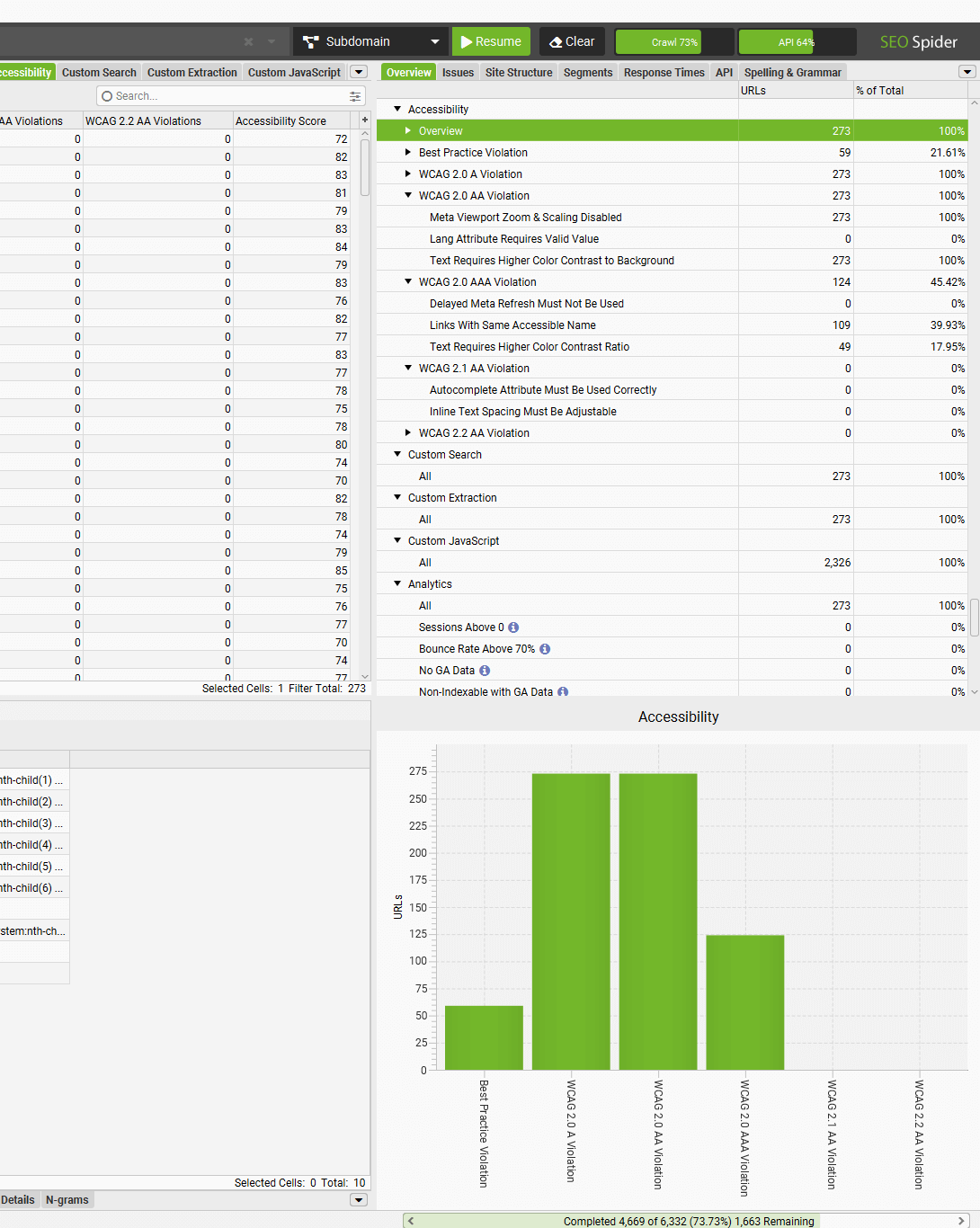Switch to the Issues tab

pyautogui.click(x=458, y=73)
